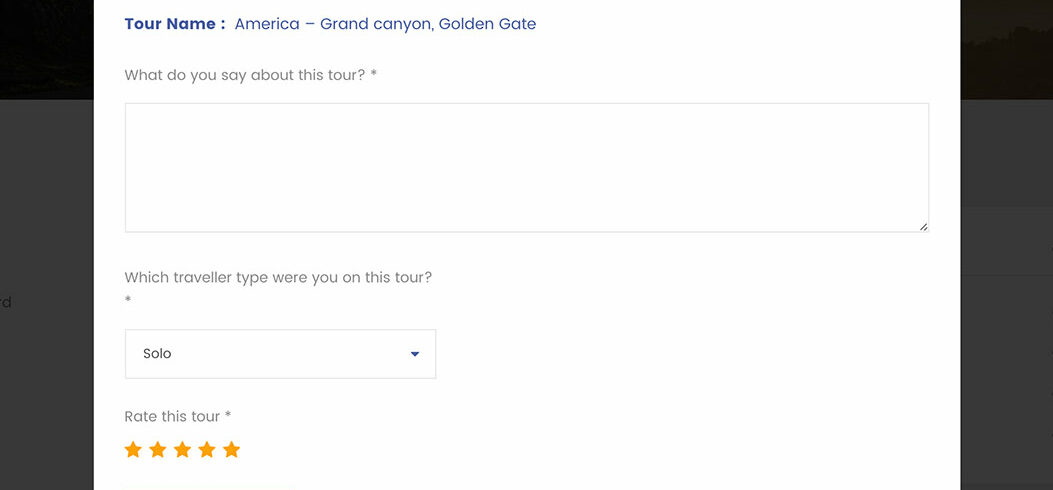The width and height of the screenshot is (1053, 490).
Task: Open the Solo traveller type combo box
Action: coord(270,354)
